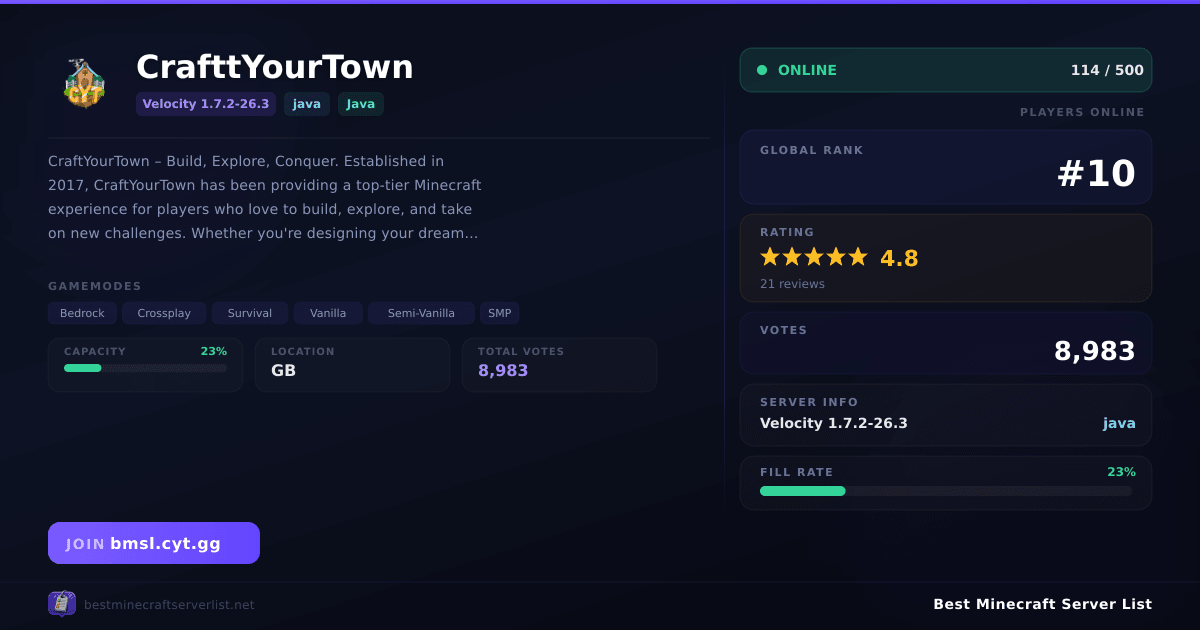Click the Best Minecraft Server List footer text
This screenshot has height=630, width=1200.
tap(1042, 604)
